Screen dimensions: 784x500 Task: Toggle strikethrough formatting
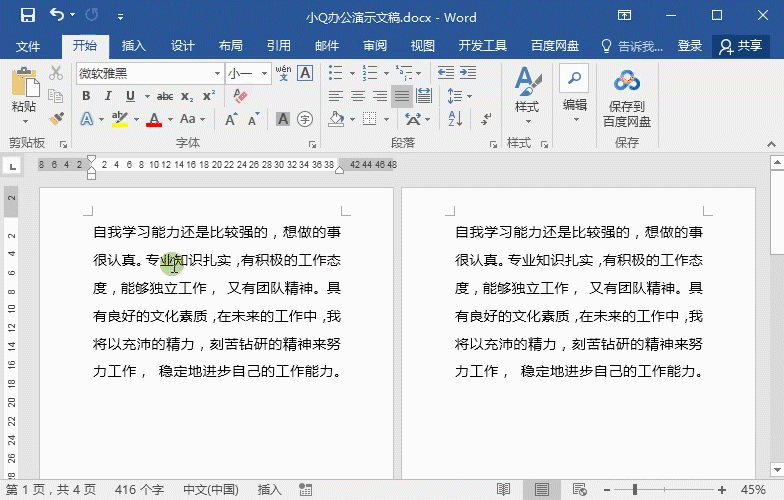click(165, 96)
